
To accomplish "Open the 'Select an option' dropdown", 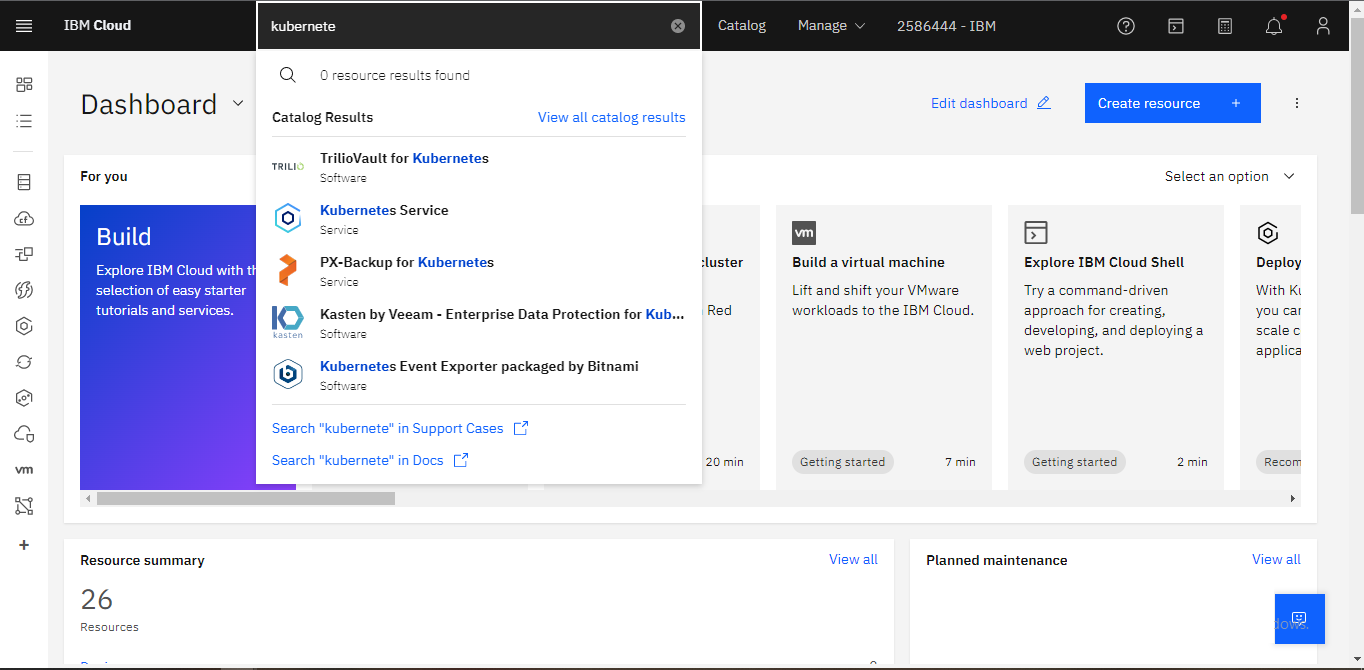I will coord(1229,176).
